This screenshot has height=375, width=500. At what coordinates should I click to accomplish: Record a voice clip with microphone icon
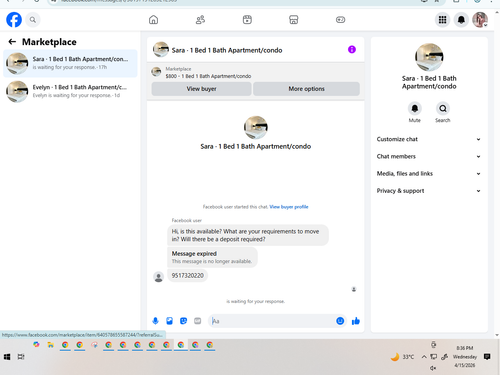[x=155, y=321]
